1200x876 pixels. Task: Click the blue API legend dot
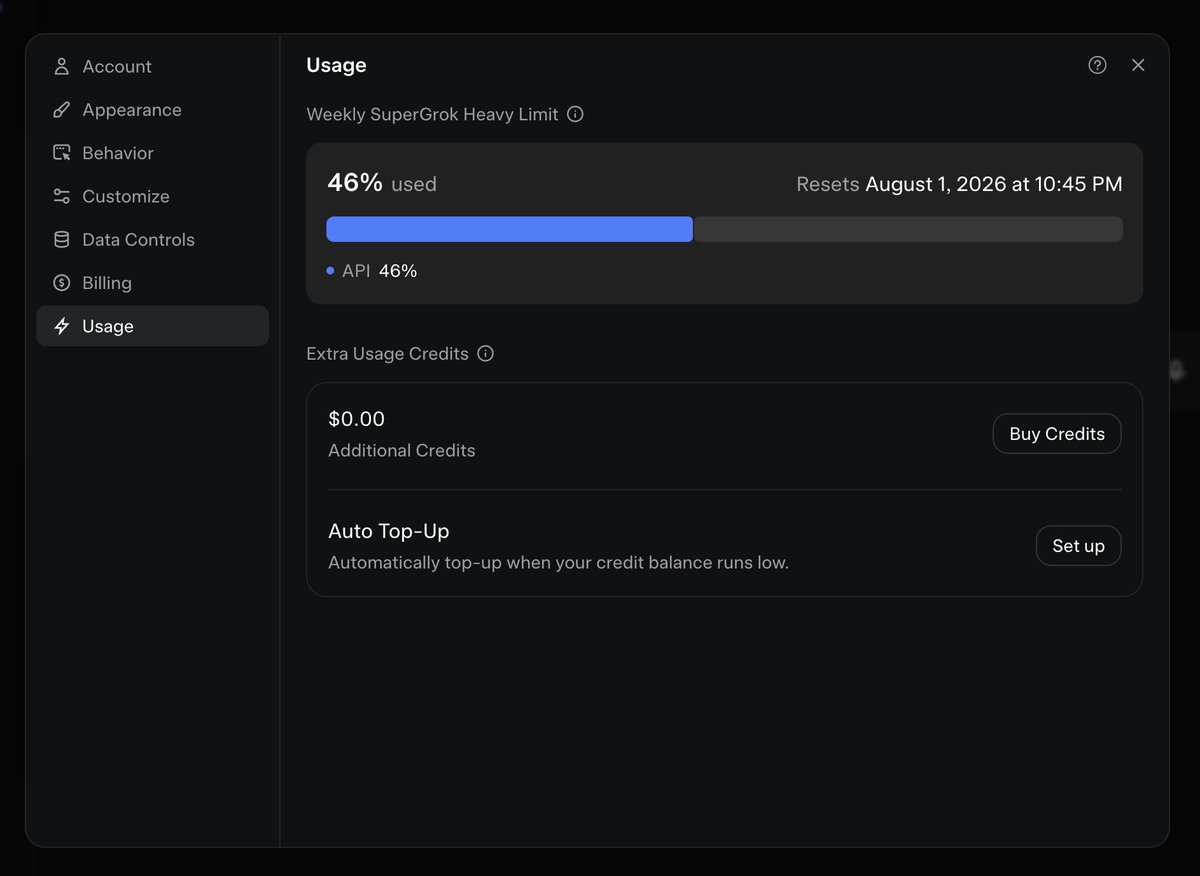(331, 271)
